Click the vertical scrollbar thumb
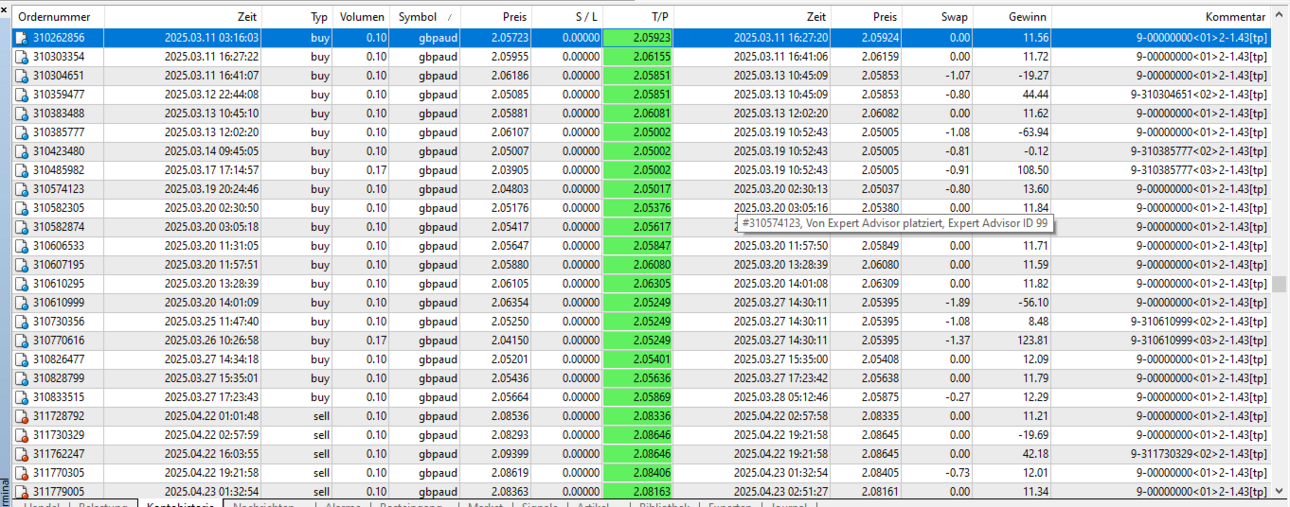The image size is (1290, 507). point(1279,284)
